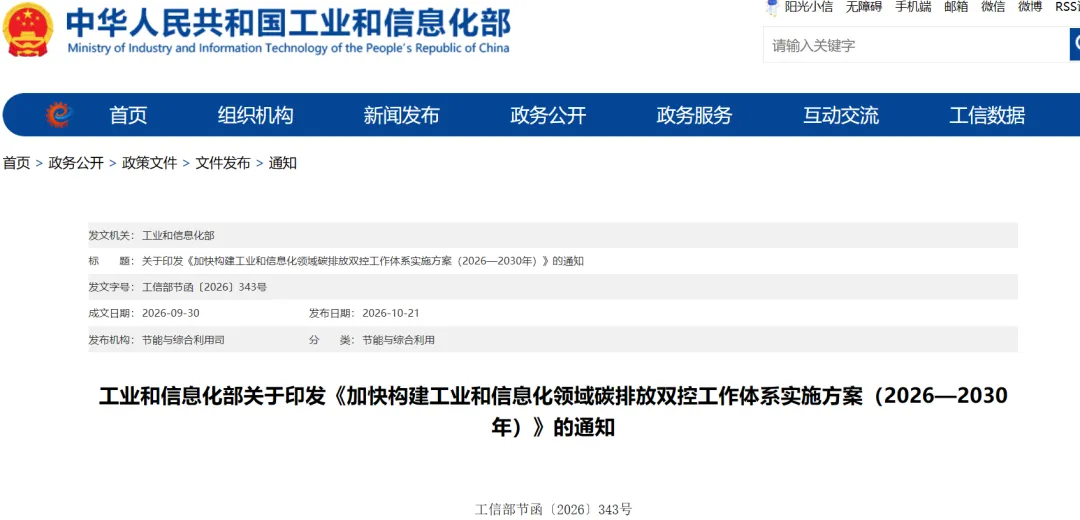Click the 微信 link
Viewport: 1080px width, 520px height.
pos(993,7)
